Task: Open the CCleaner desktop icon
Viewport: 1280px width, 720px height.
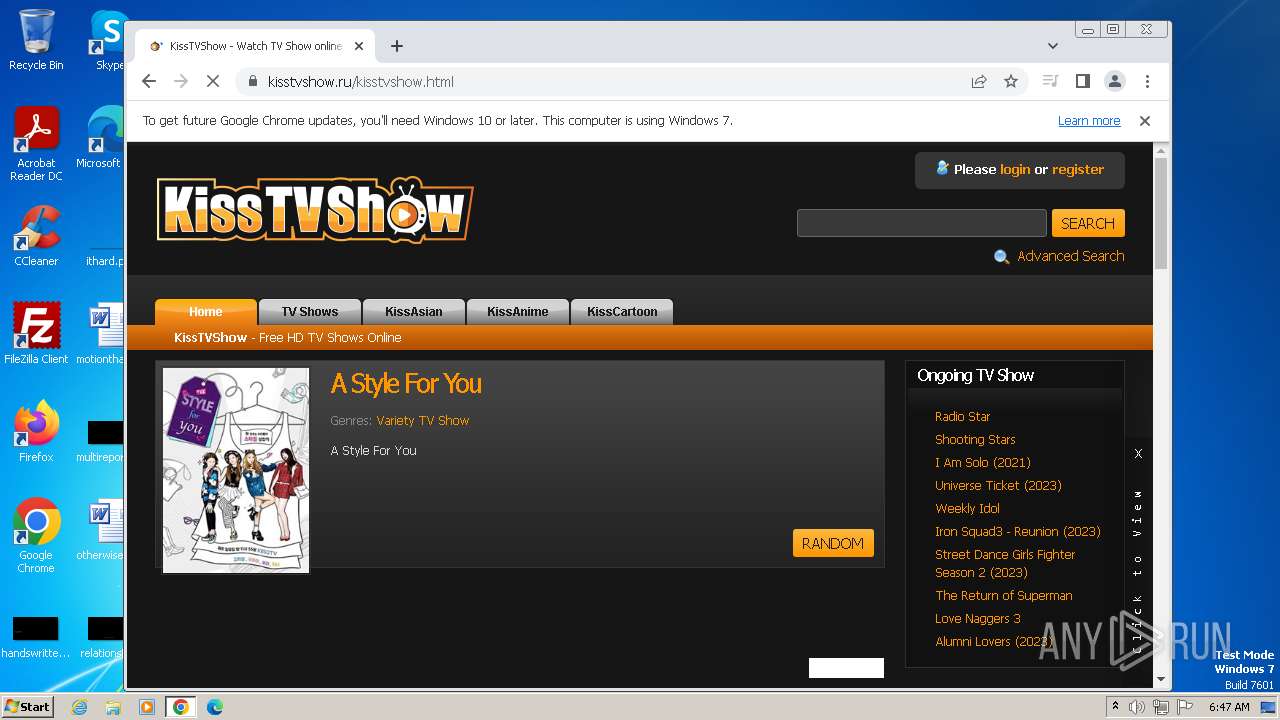Action: [36, 236]
